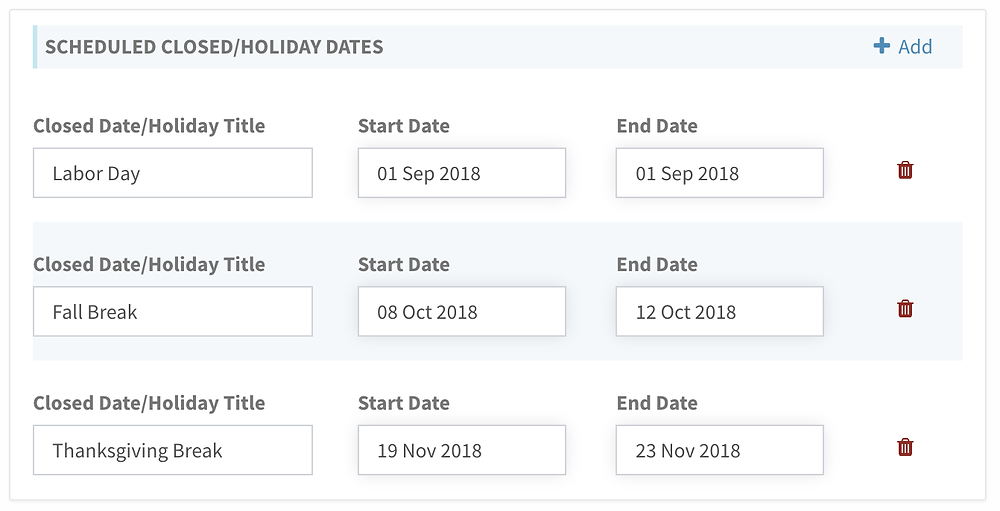Change the 23 Nov 2018 end date

coord(719,450)
